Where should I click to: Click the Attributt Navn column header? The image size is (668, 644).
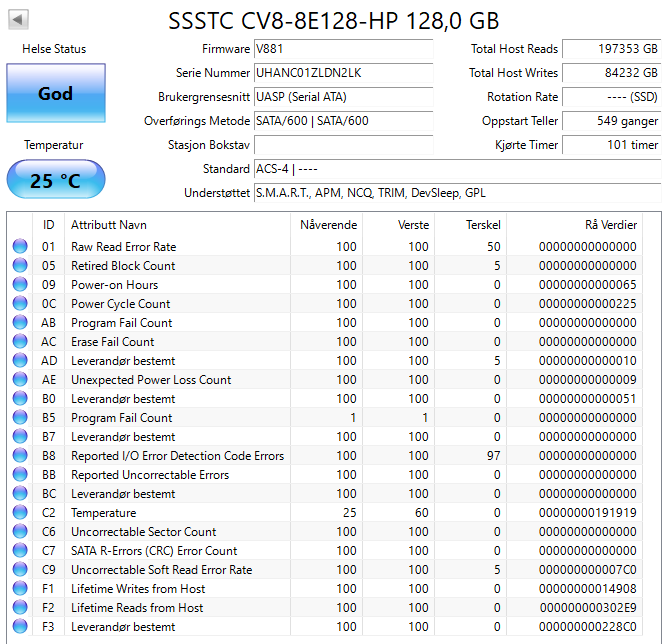point(108,225)
